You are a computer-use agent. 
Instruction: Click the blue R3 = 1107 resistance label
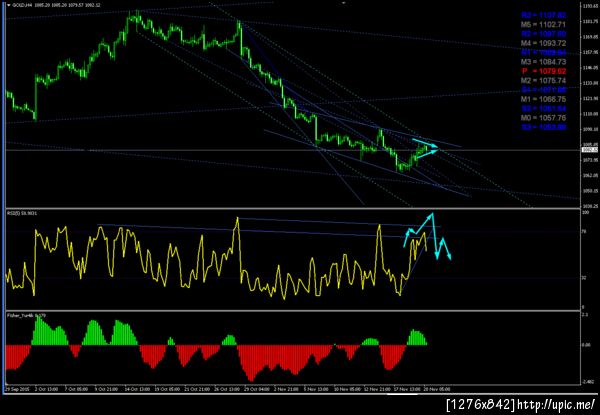coord(543,15)
